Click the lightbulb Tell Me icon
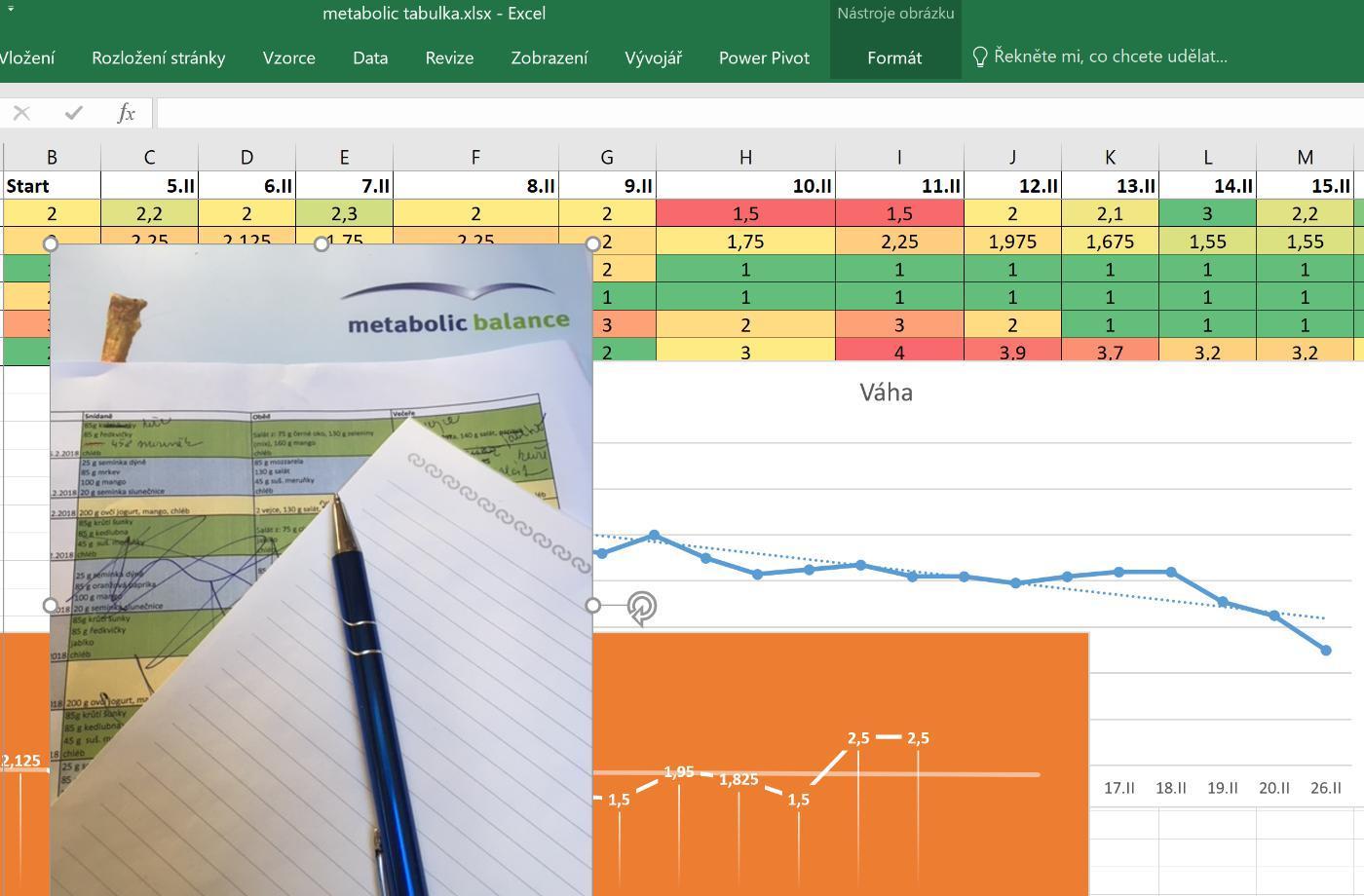1364x896 pixels. click(980, 57)
